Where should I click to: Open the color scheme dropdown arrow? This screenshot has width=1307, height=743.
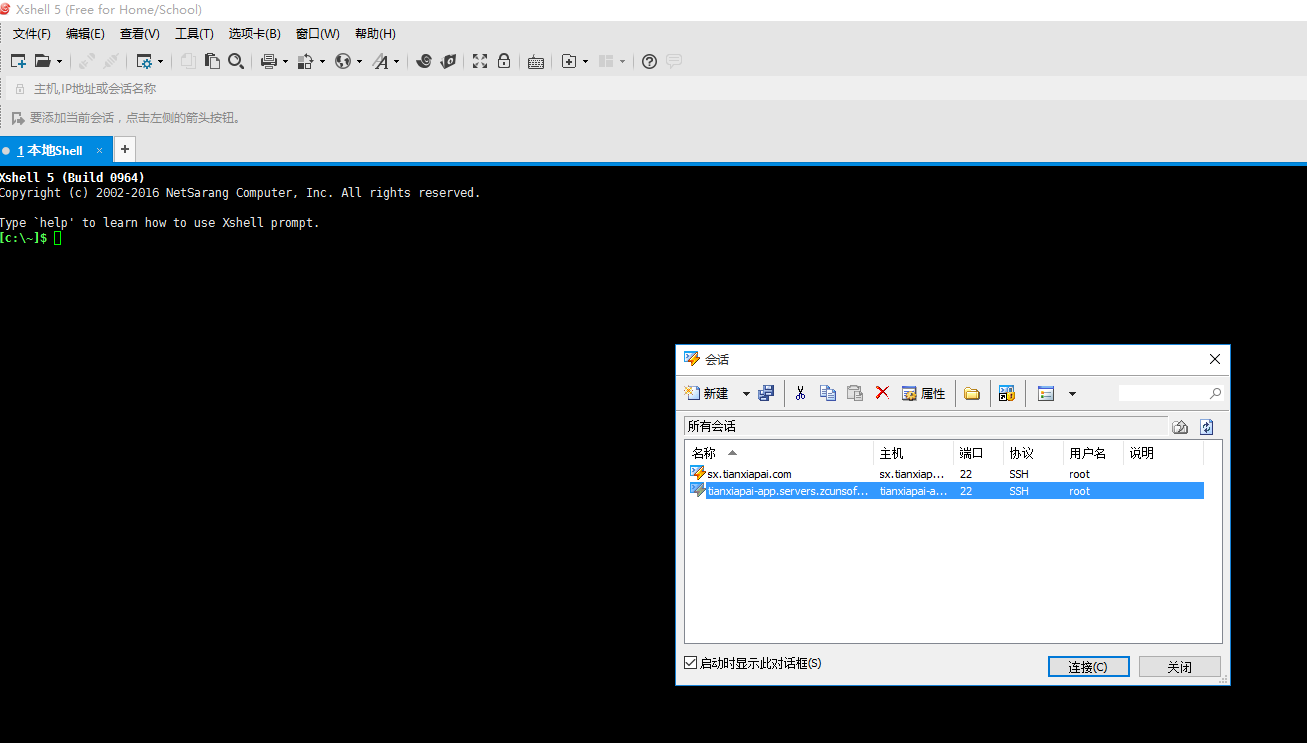click(322, 62)
